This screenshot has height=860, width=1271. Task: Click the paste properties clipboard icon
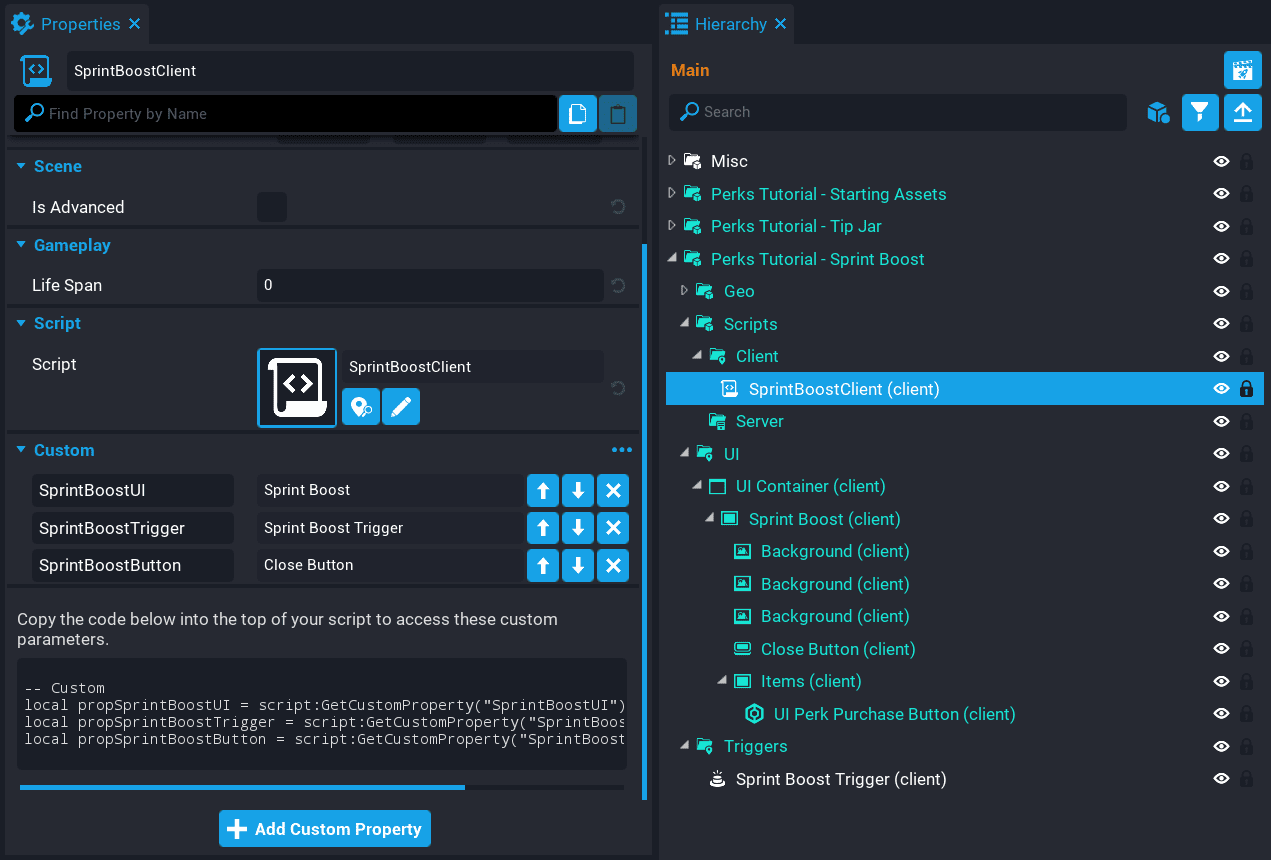pyautogui.click(x=618, y=114)
